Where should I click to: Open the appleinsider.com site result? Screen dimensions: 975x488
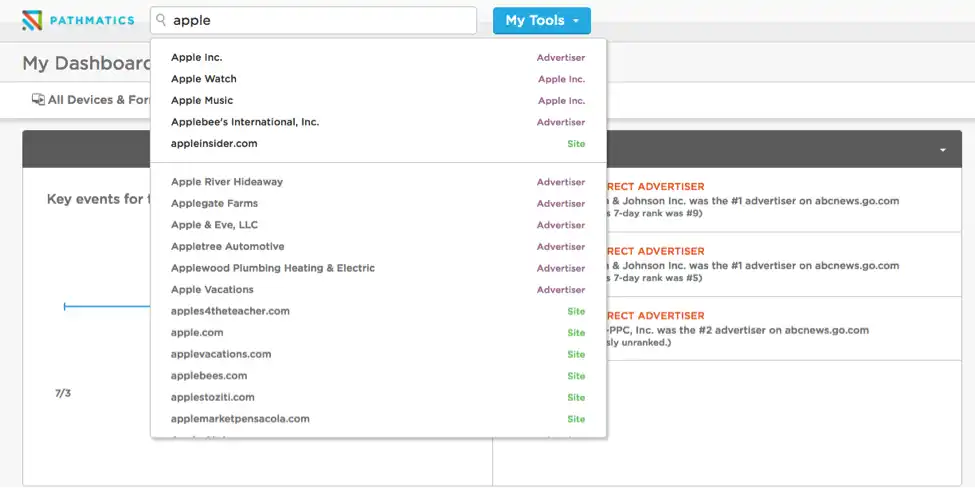[x=378, y=144]
